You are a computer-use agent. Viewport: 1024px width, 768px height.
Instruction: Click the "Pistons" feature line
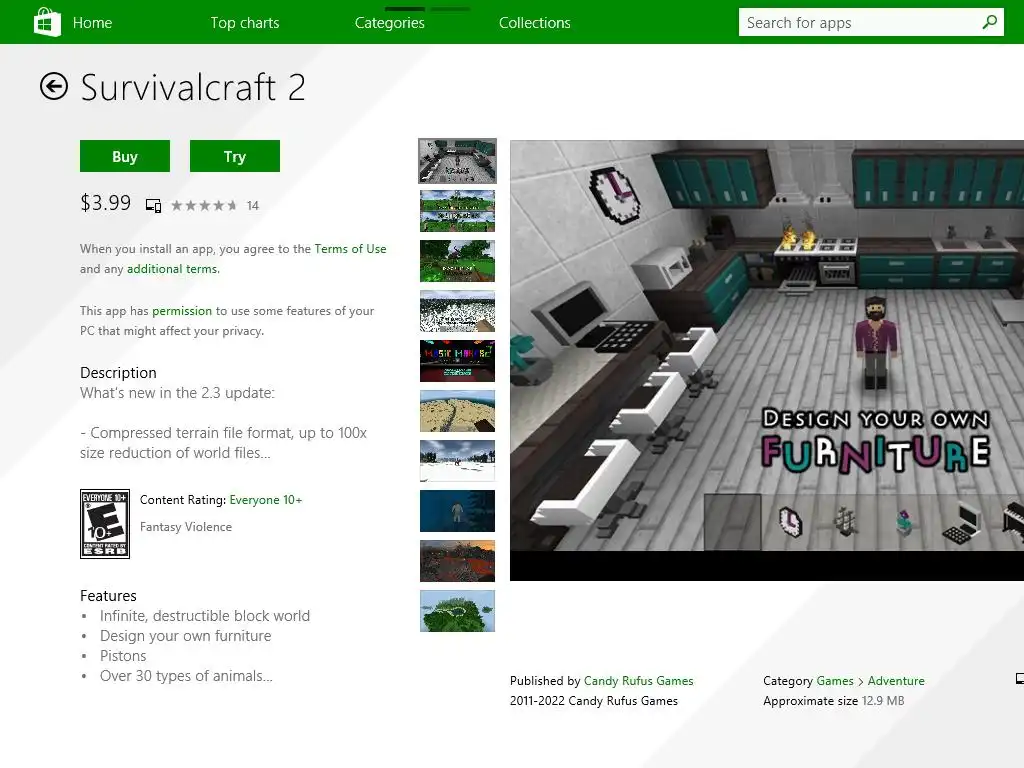[x=123, y=656]
